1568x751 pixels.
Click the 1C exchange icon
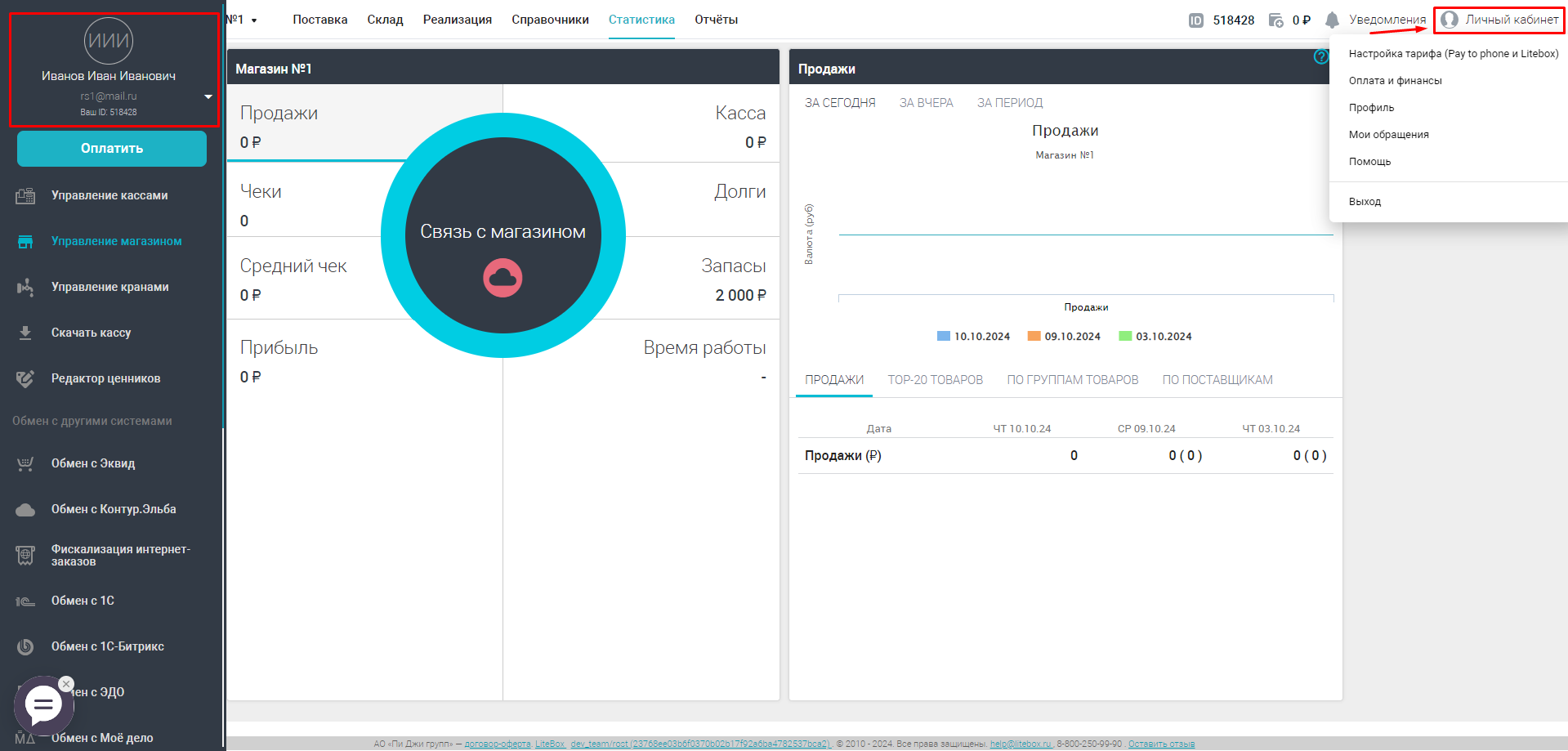coord(25,601)
